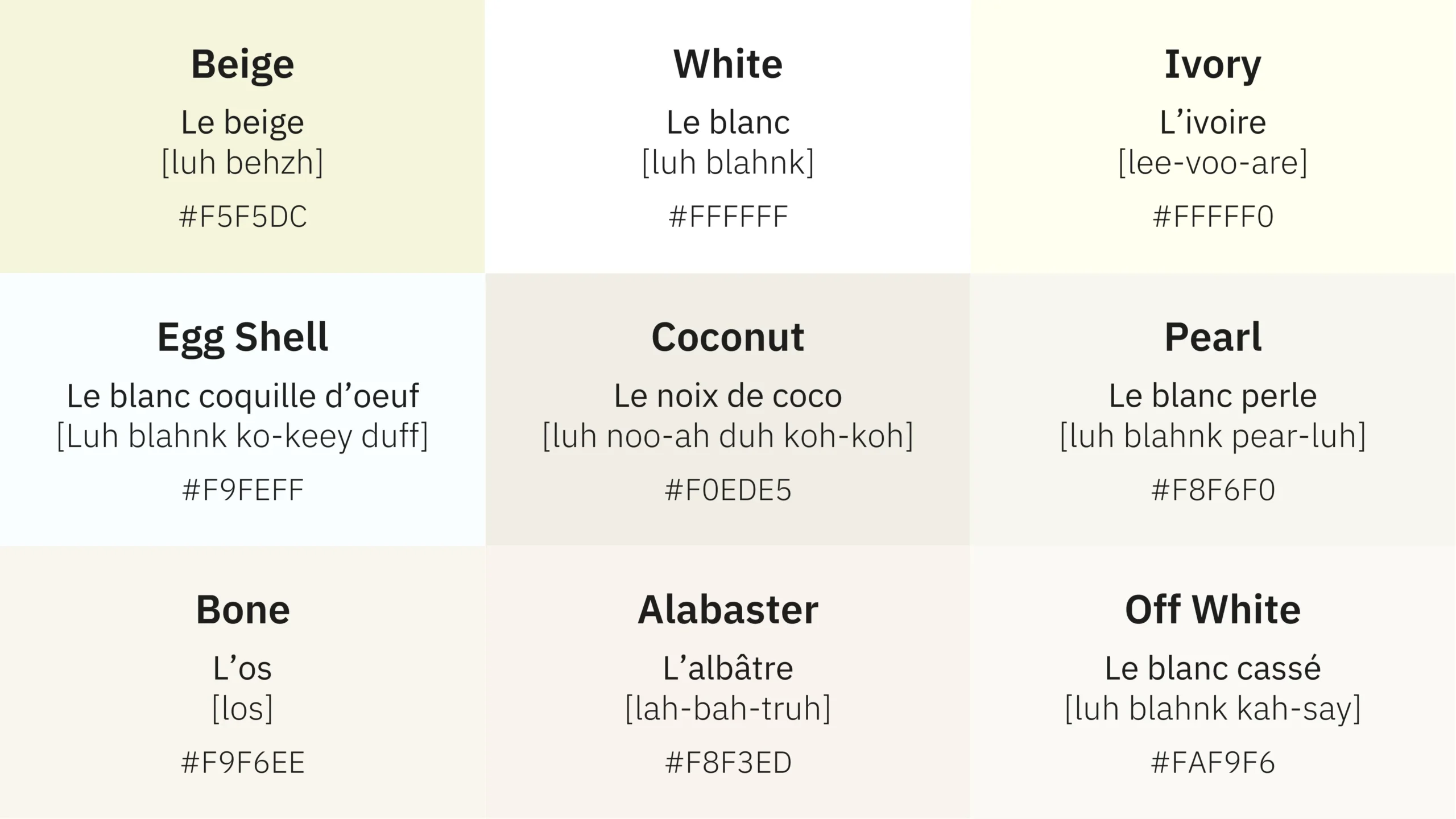Click the Ivory color heading
This screenshot has height=819, width=1456.
click(1213, 64)
